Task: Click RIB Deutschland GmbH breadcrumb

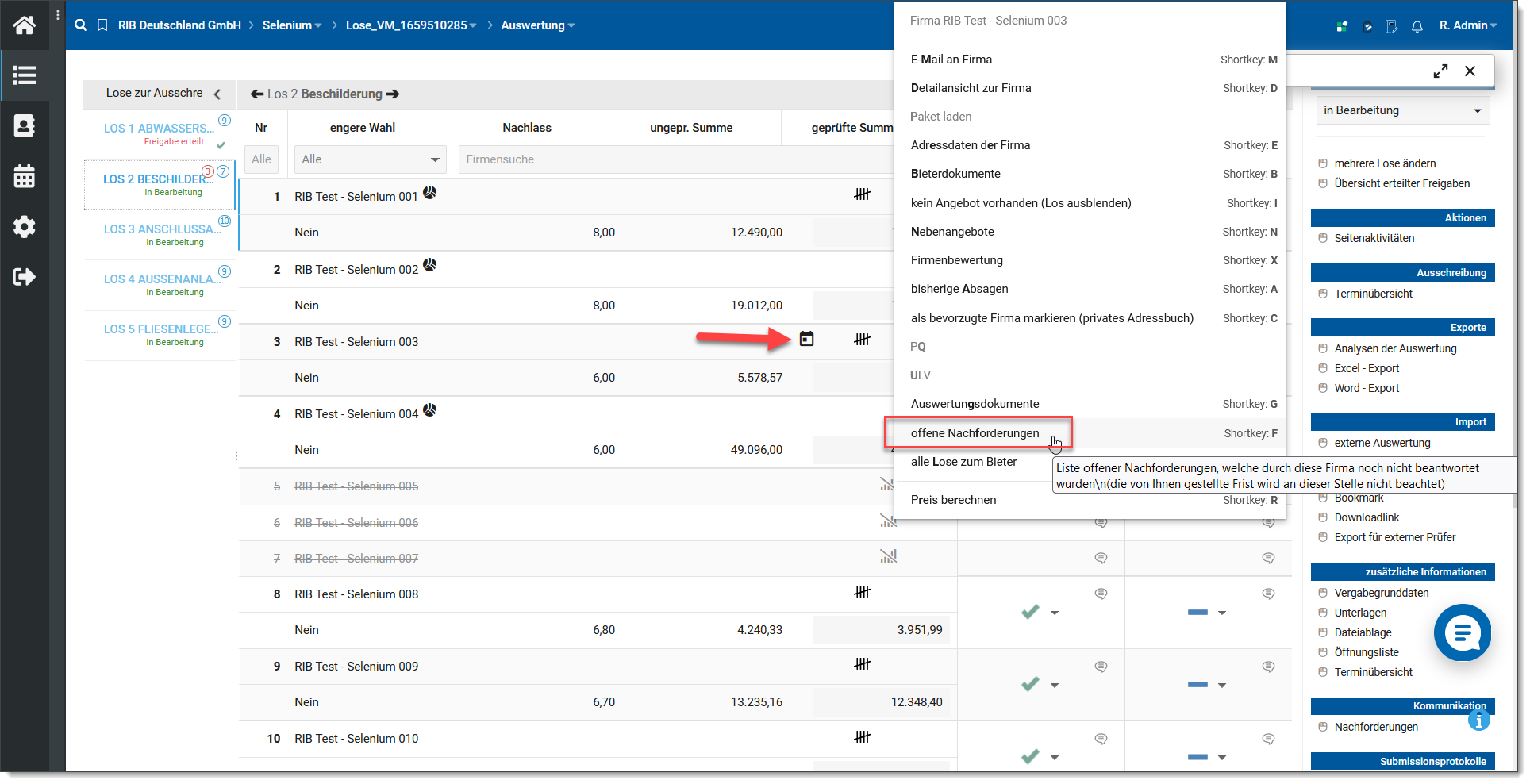Action: pyautogui.click(x=179, y=25)
